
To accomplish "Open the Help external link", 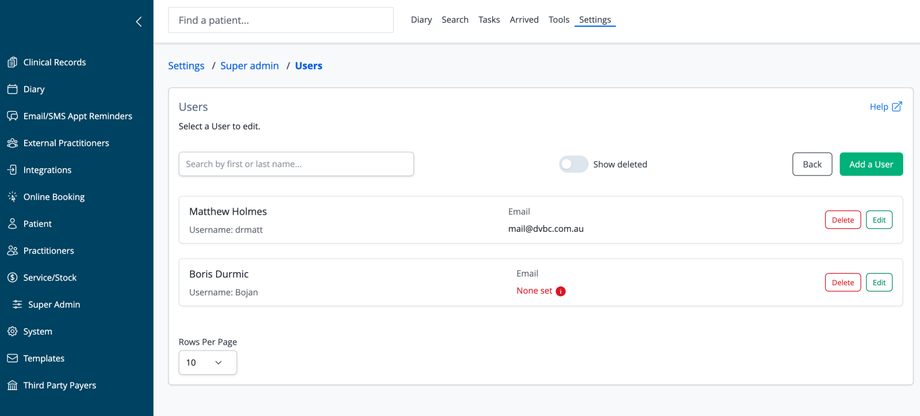I will 885,107.
